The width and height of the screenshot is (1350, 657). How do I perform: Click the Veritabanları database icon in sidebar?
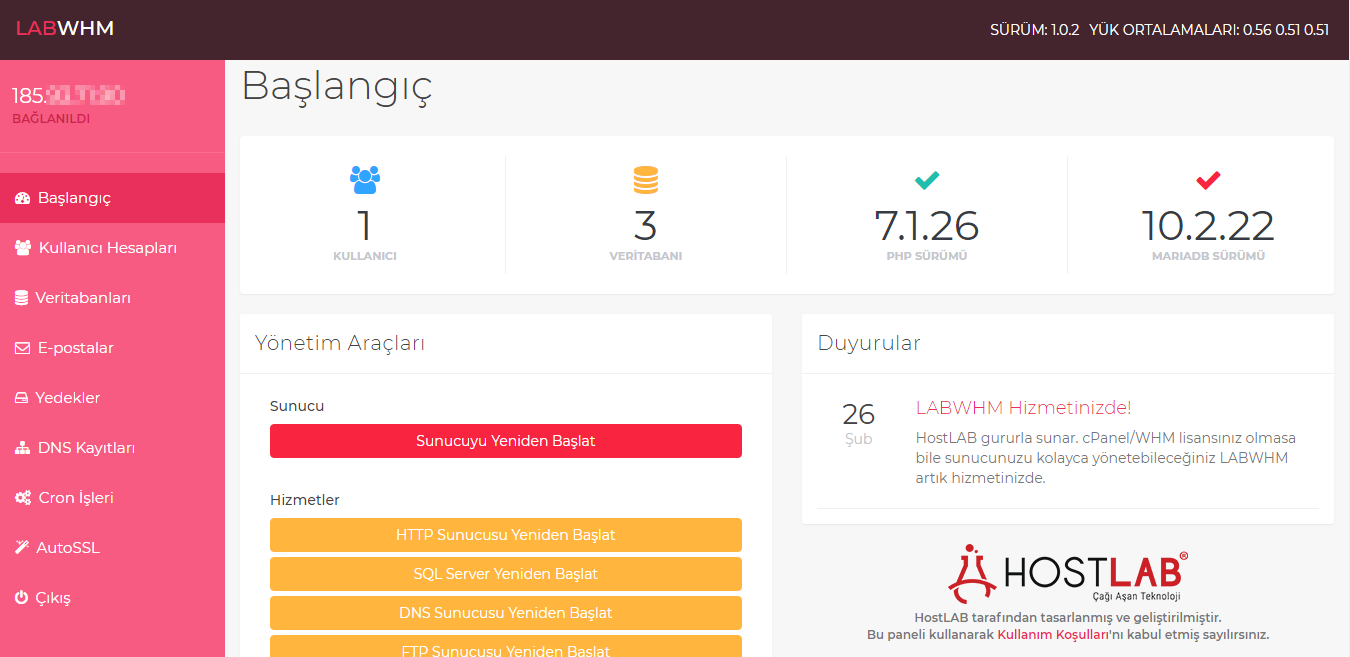tap(21, 298)
